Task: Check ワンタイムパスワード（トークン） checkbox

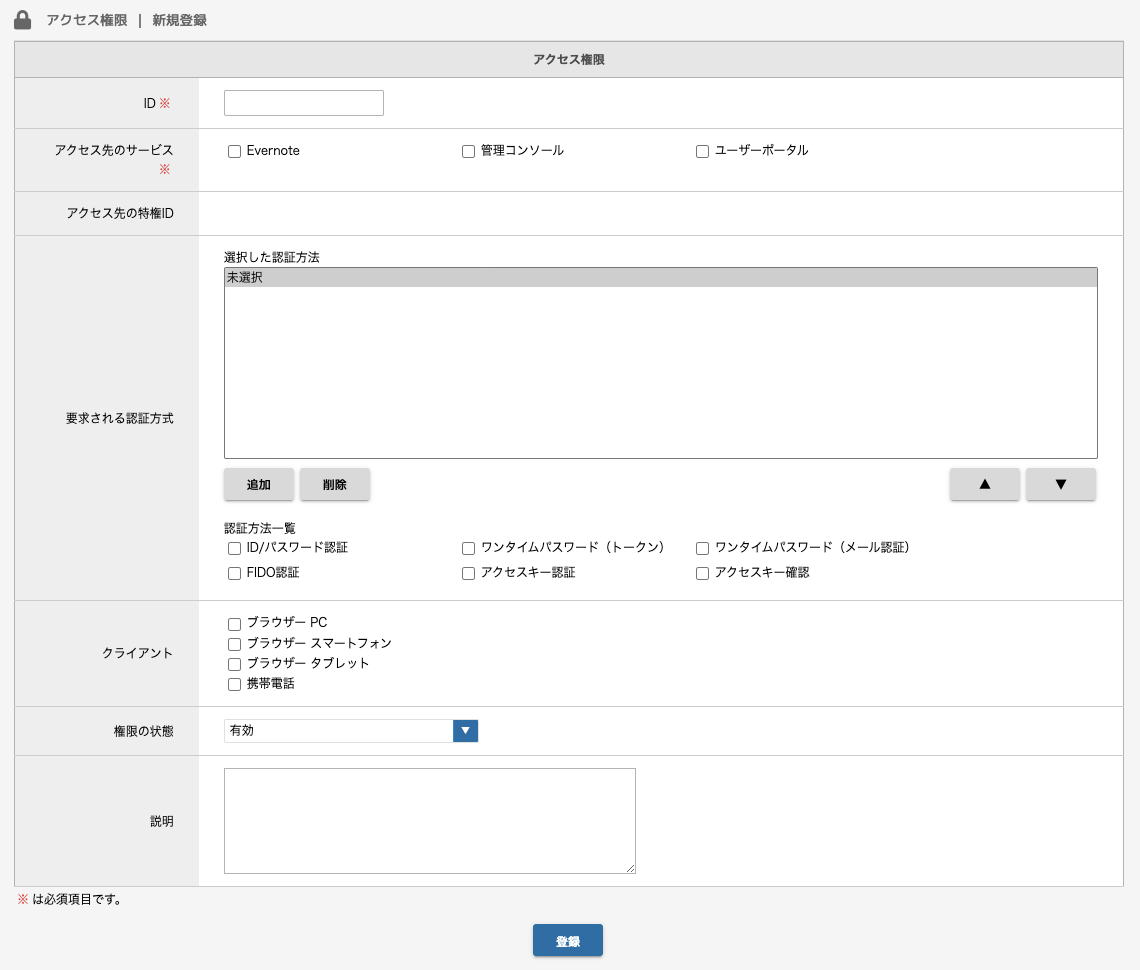Action: point(468,548)
